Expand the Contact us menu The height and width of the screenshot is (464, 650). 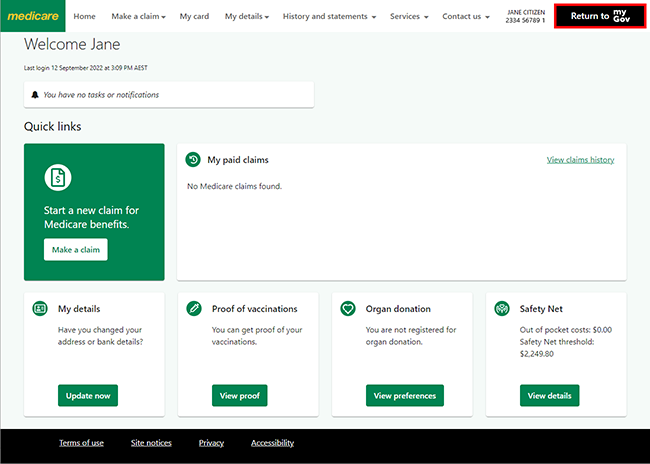[x=466, y=17]
